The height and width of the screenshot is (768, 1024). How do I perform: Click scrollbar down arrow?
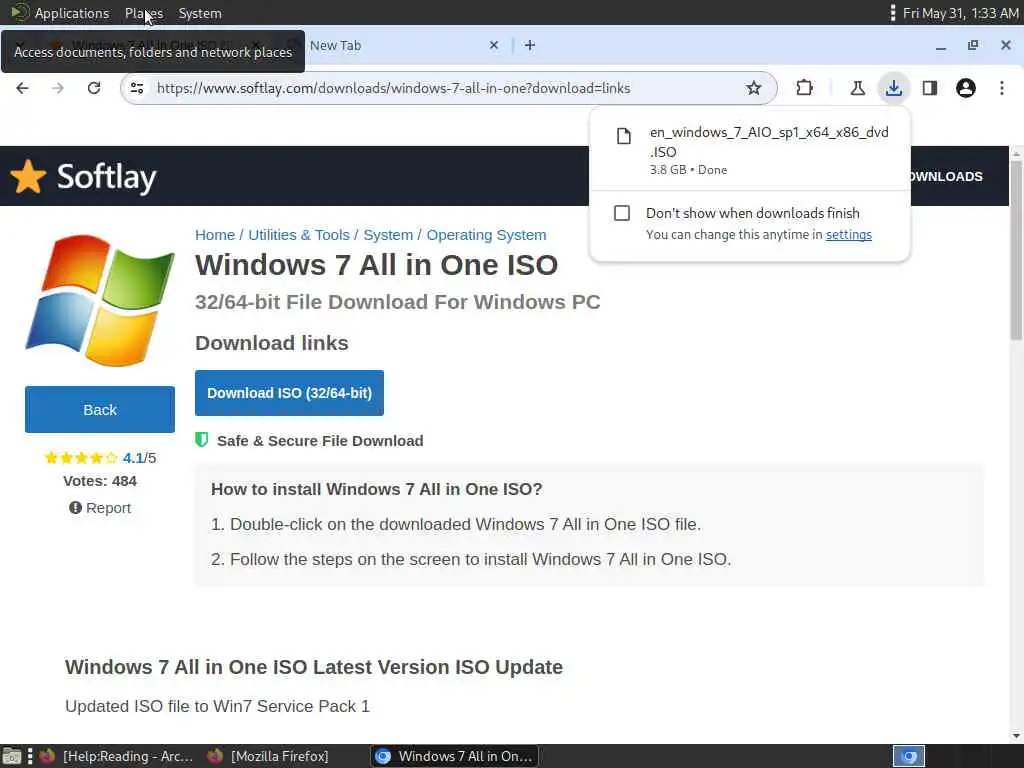click(x=1016, y=736)
